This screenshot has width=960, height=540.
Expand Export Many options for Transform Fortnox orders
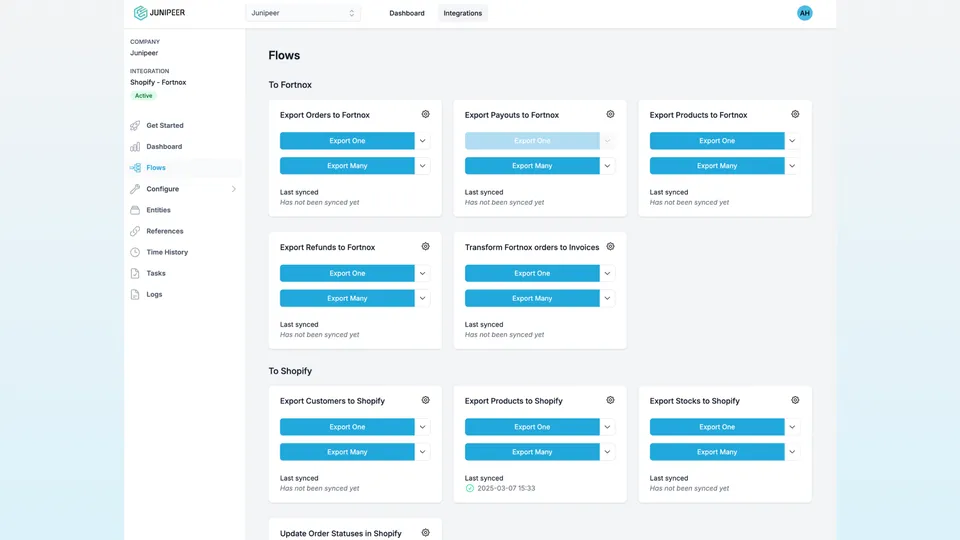coord(607,298)
